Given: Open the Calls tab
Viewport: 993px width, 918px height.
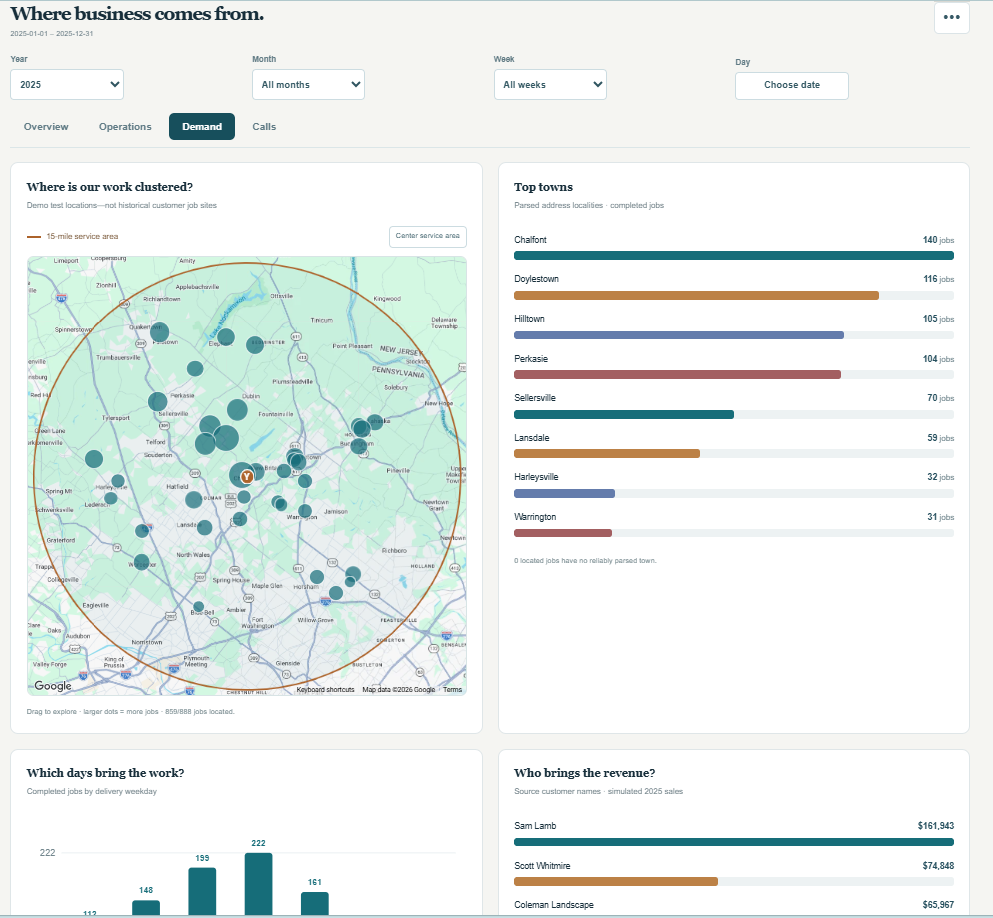Looking at the screenshot, I should tap(264, 127).
